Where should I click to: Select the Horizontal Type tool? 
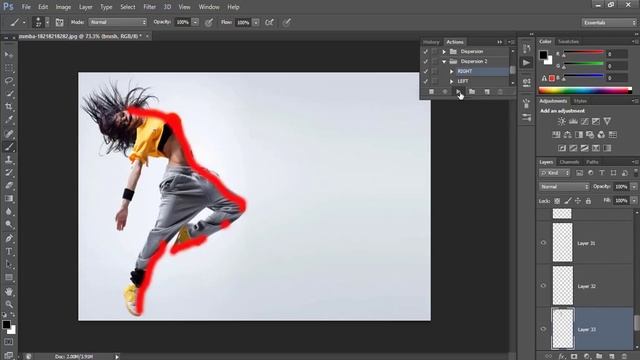coord(9,251)
